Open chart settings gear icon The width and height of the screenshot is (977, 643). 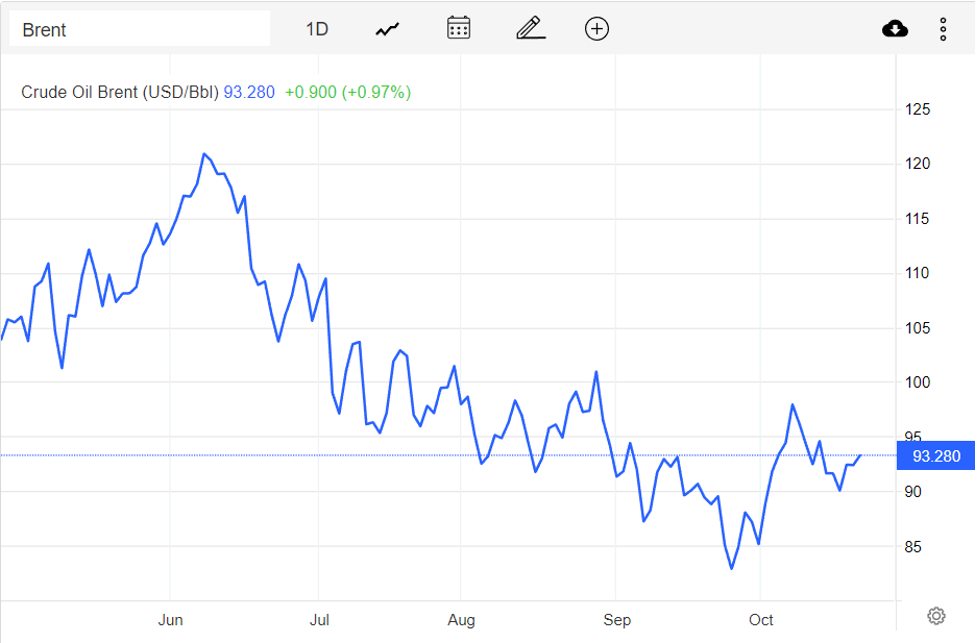(x=936, y=615)
